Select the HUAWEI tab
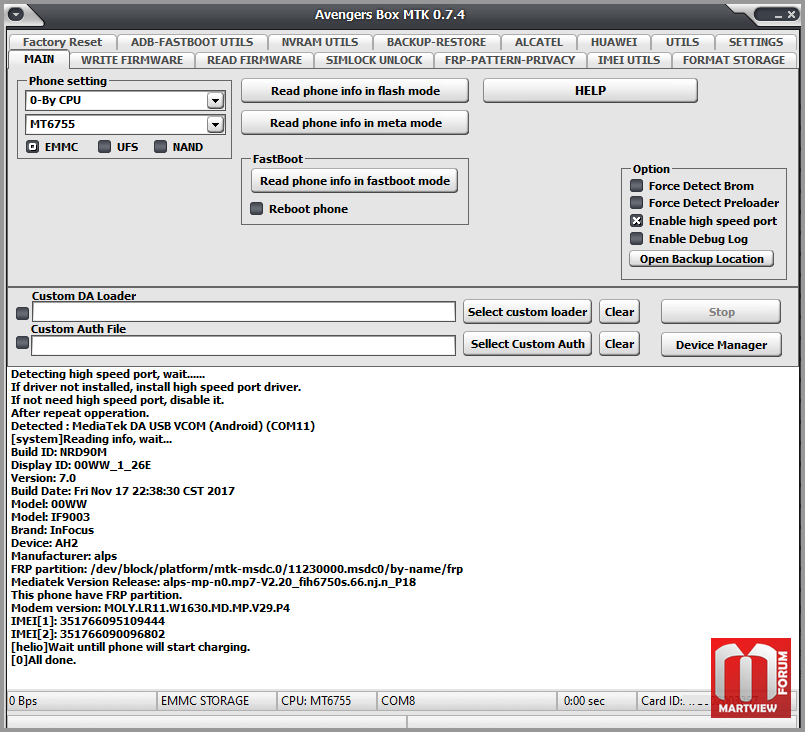 [x=614, y=42]
